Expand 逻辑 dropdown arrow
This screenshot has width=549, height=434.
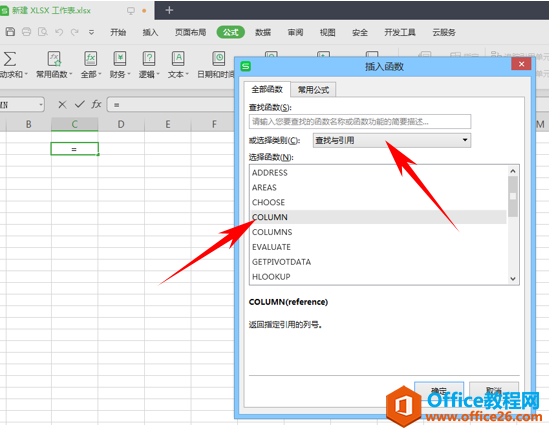[158, 74]
